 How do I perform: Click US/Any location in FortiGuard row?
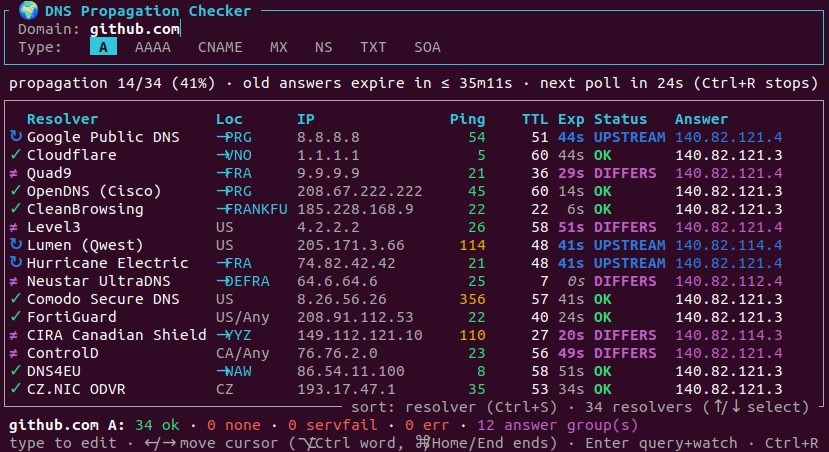click(242, 317)
